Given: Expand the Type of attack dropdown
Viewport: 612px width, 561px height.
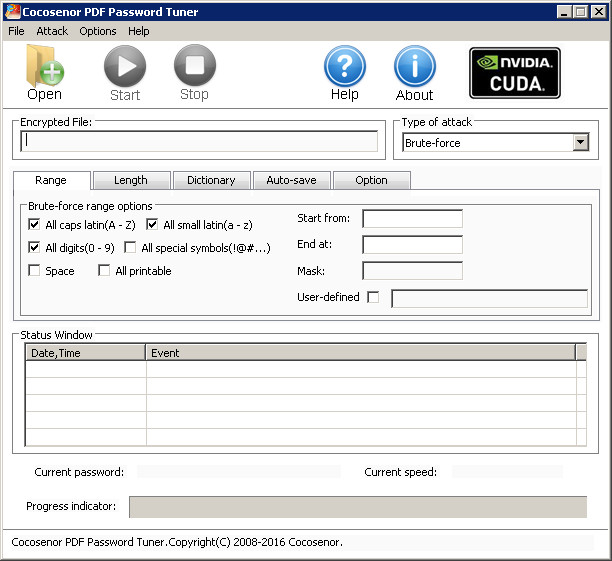Looking at the screenshot, I should (x=581, y=142).
